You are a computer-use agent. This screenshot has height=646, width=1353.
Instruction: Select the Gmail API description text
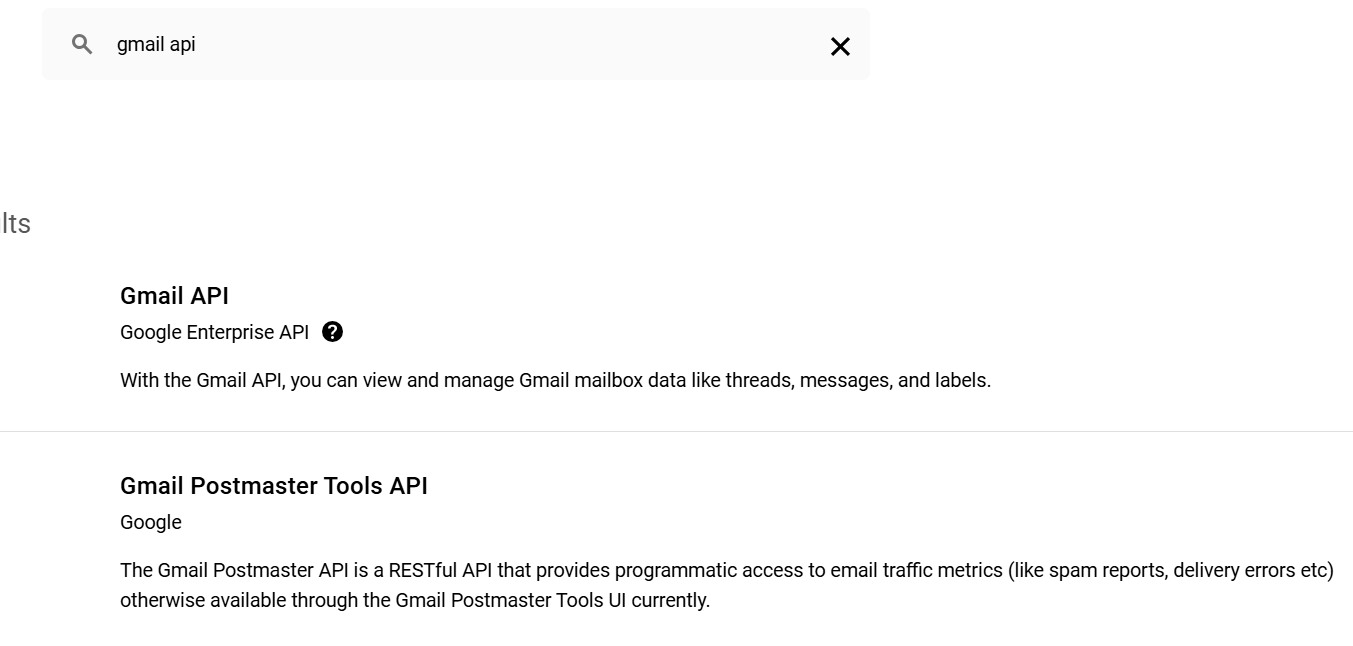[555, 381]
